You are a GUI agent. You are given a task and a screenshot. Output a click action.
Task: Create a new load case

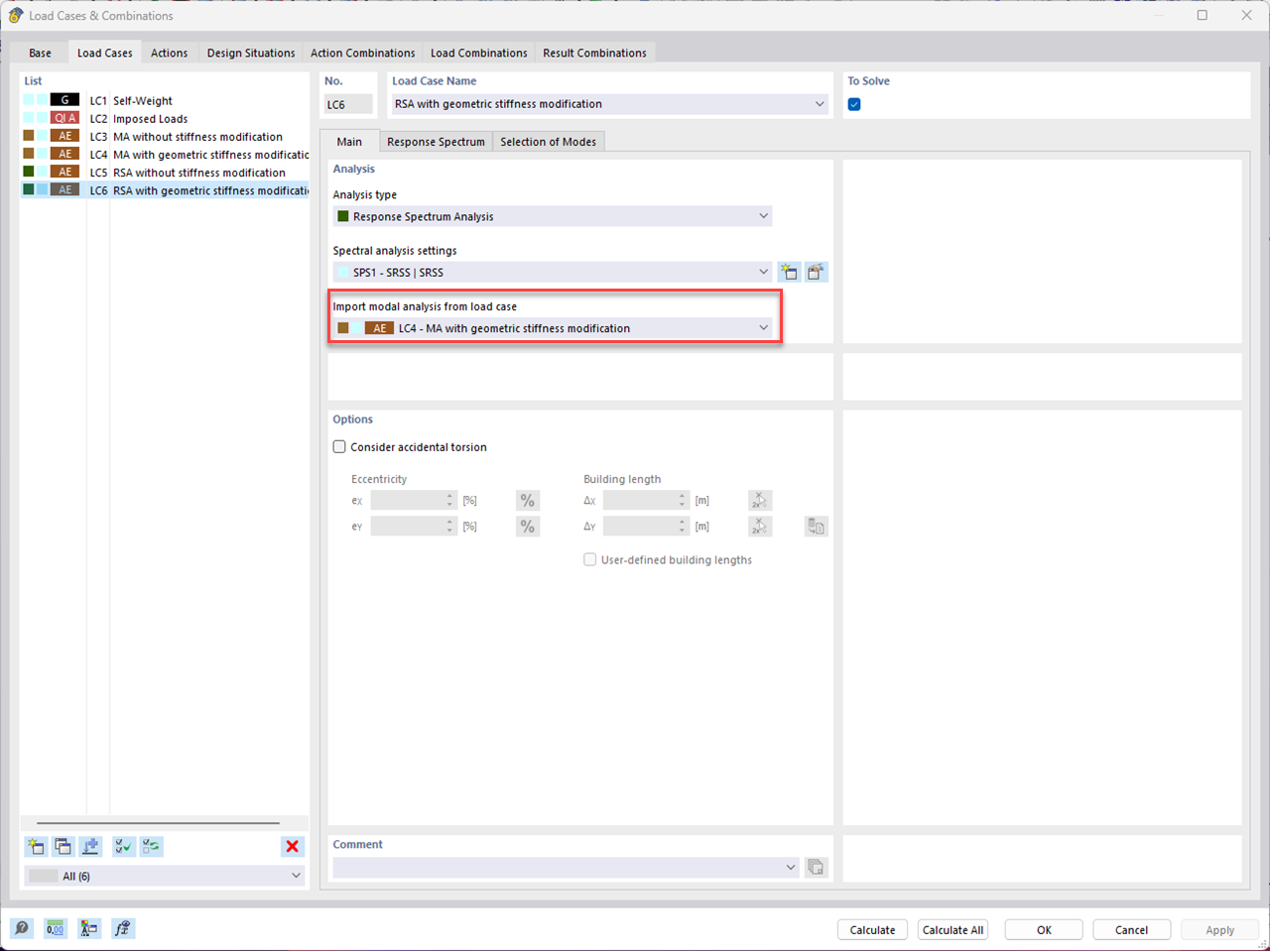tap(36, 846)
